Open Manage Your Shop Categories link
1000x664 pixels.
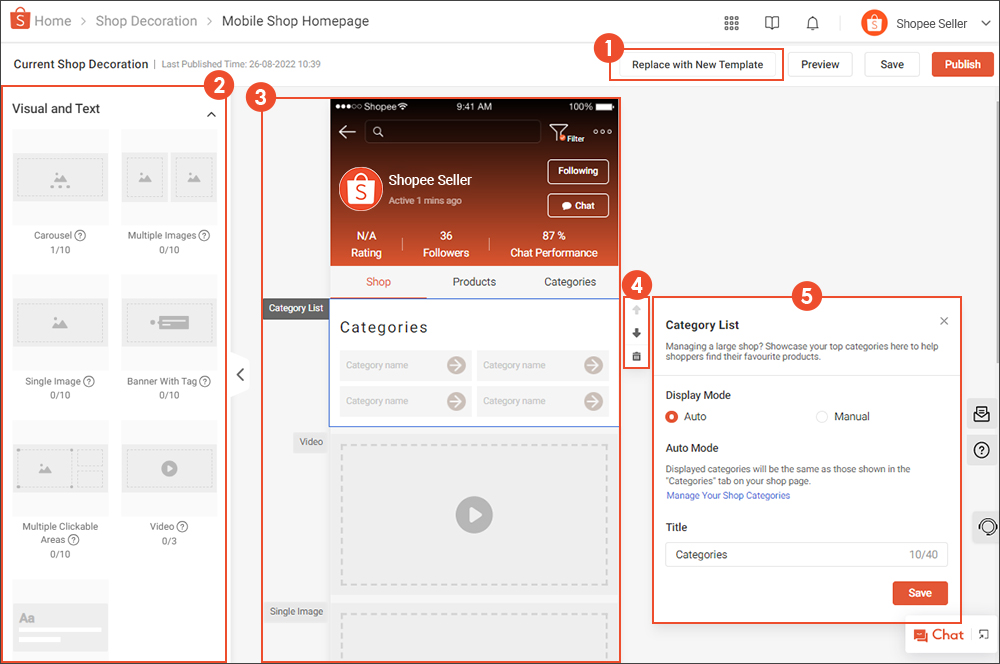pos(727,495)
